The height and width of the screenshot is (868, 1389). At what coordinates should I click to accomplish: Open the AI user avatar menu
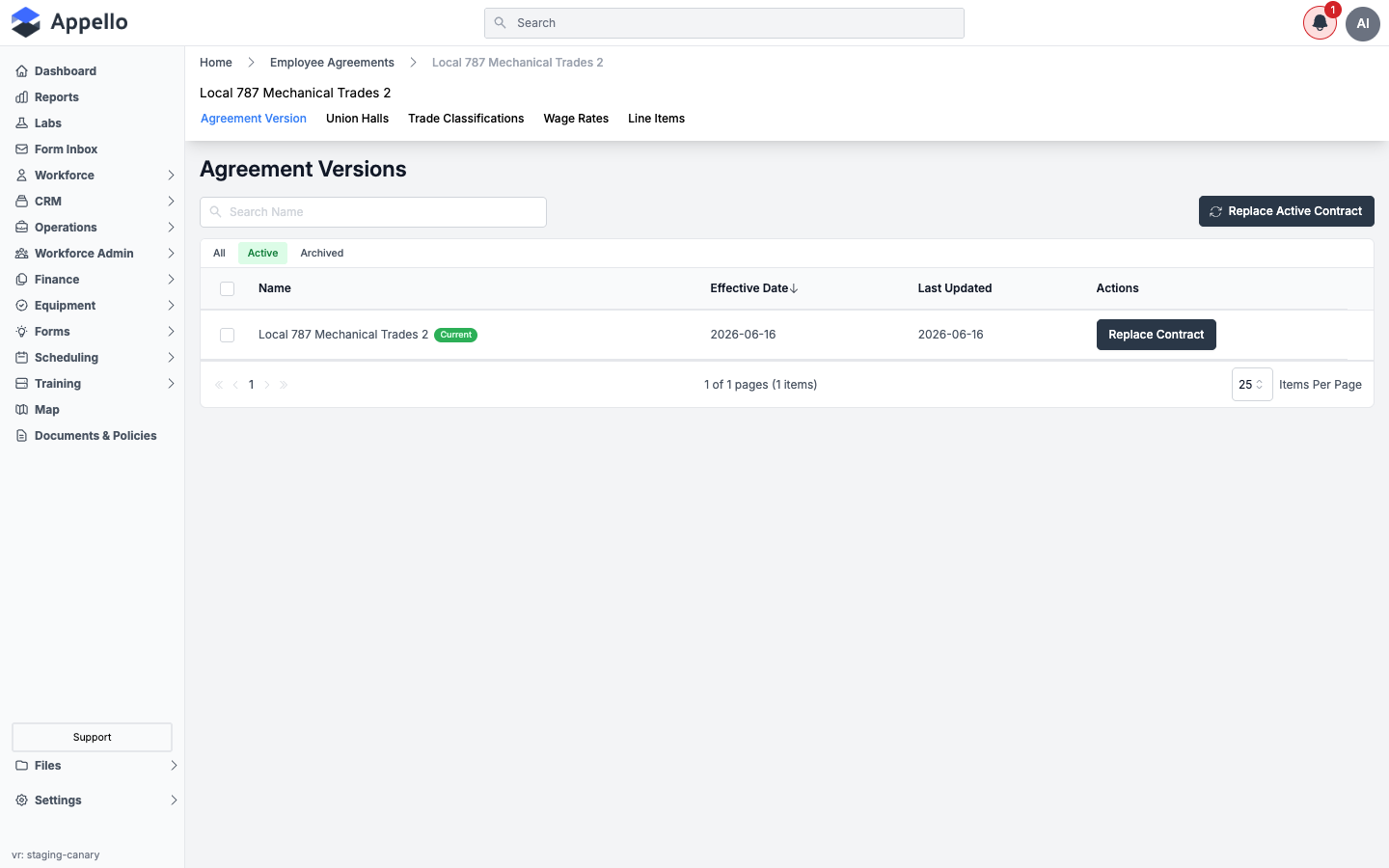coord(1363,23)
